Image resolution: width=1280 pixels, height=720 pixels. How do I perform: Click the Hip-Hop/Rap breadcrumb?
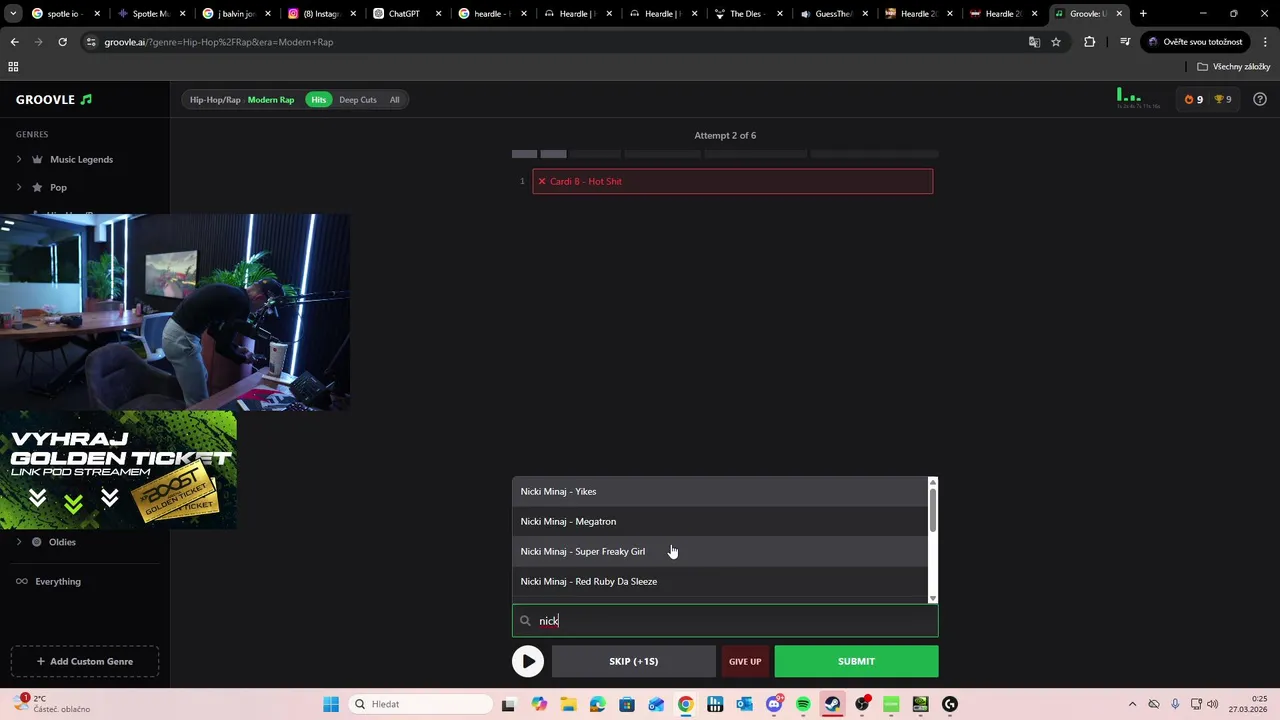tap(215, 100)
